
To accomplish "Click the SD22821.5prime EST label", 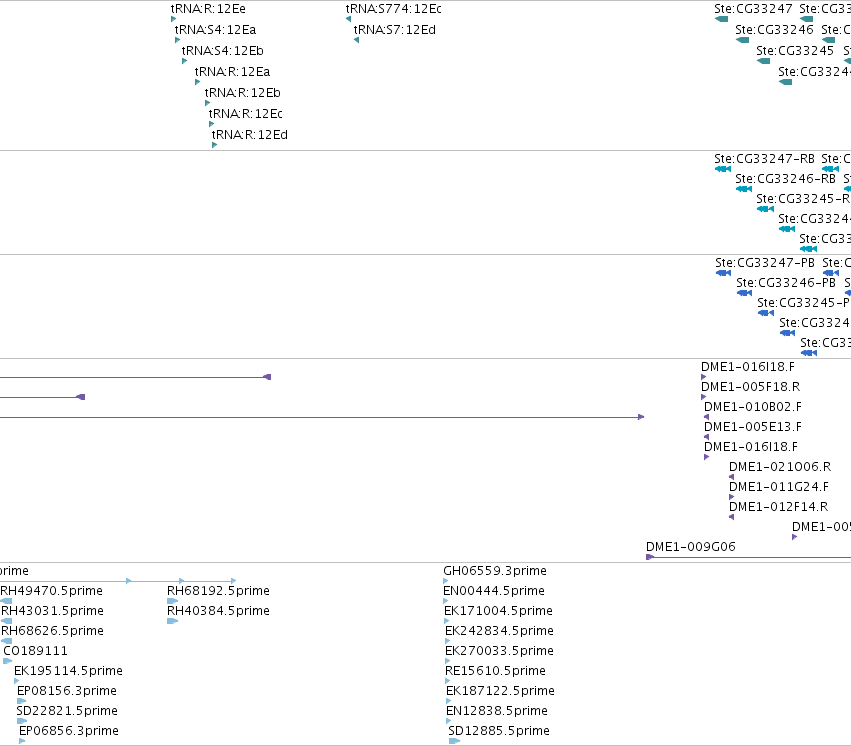I will [x=67, y=711].
